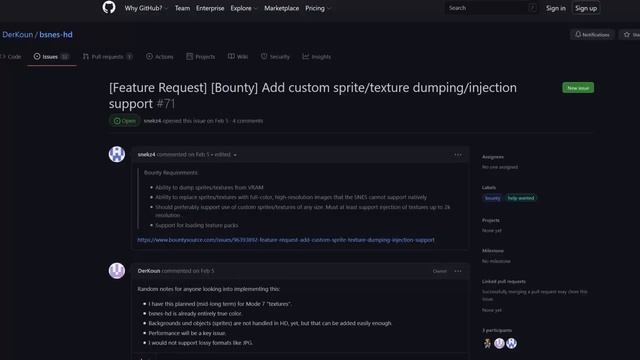The image size is (640, 360).
Task: Focus the Search input field
Action: point(491,8)
